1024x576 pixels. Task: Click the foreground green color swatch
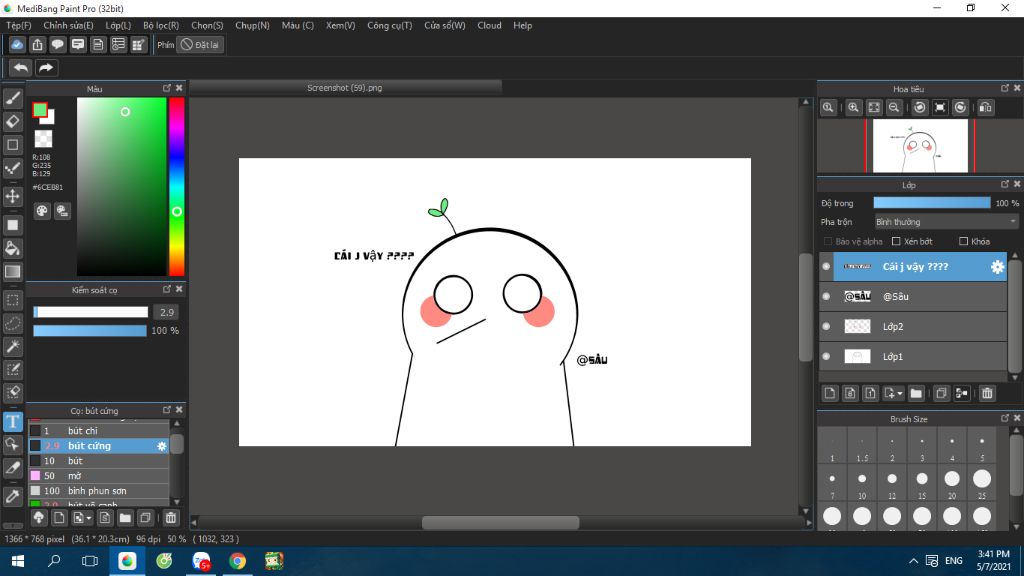click(x=40, y=110)
